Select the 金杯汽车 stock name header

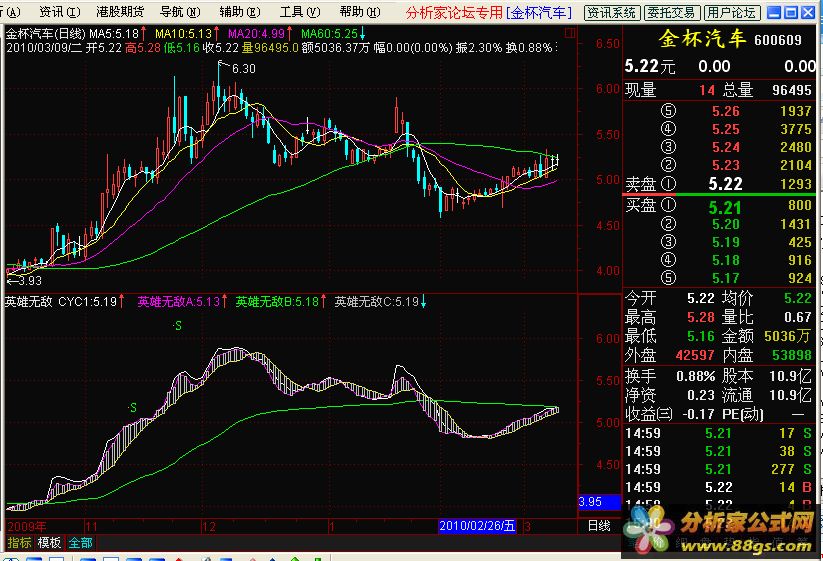702,39
